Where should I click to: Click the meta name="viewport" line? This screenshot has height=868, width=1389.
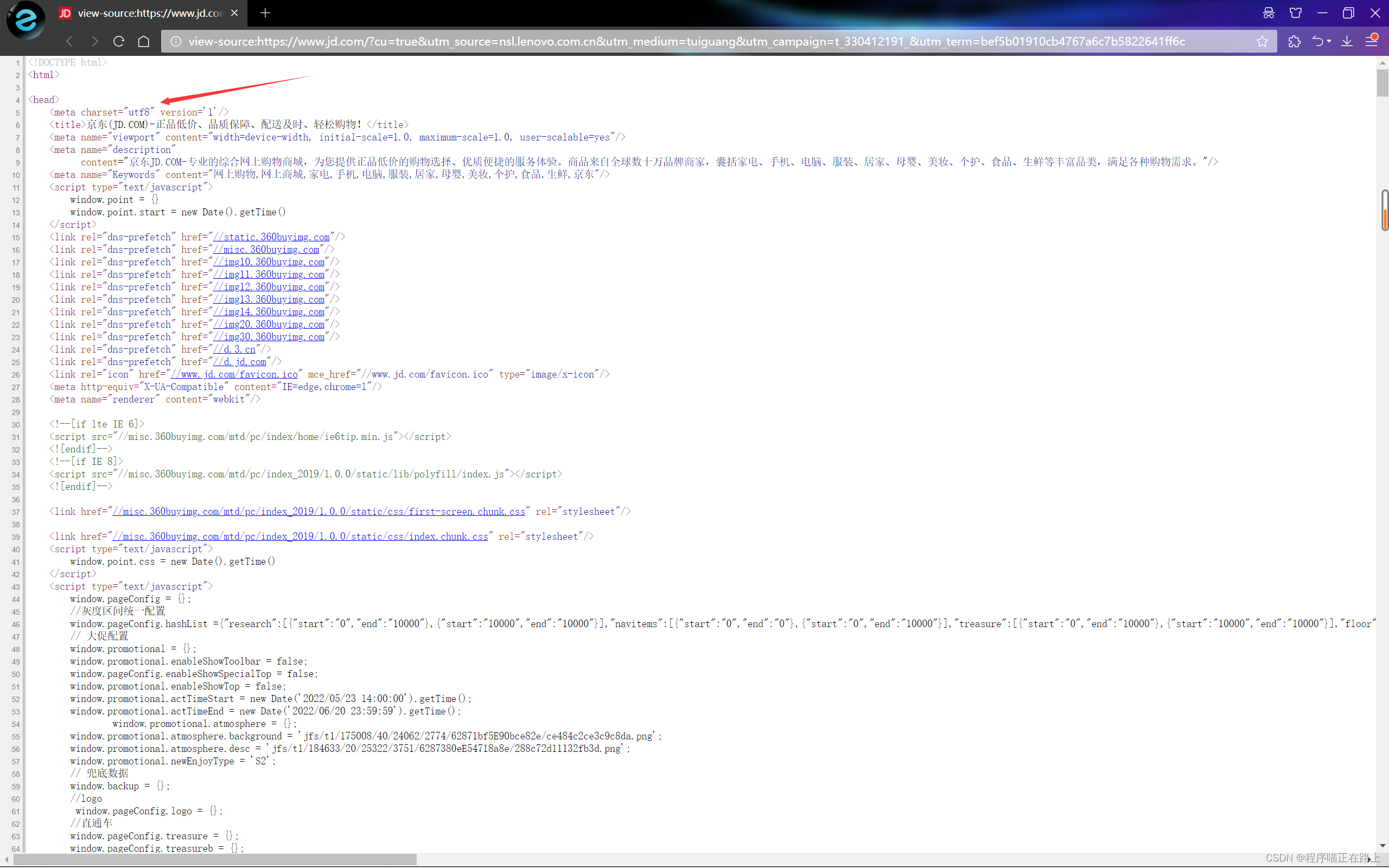(337, 138)
